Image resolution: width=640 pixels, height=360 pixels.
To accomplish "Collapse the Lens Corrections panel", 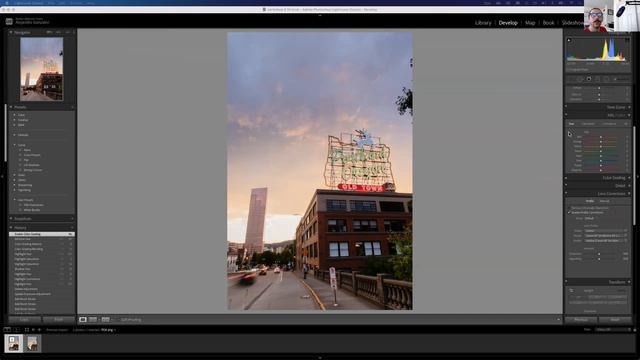I will 629,193.
